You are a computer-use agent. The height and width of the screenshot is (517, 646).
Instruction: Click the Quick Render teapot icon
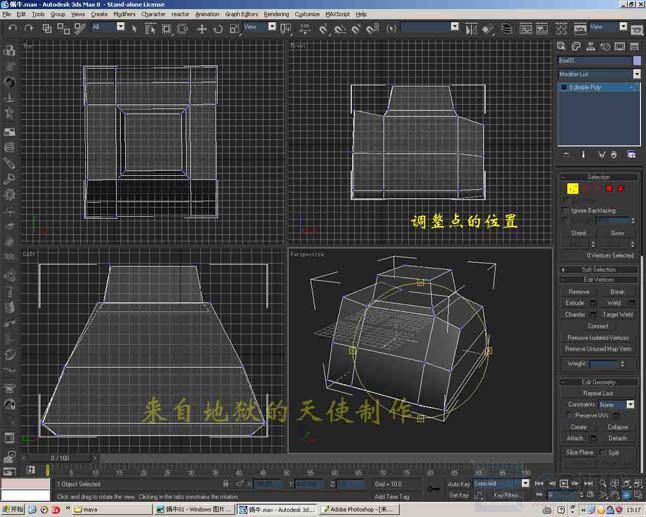(637, 30)
